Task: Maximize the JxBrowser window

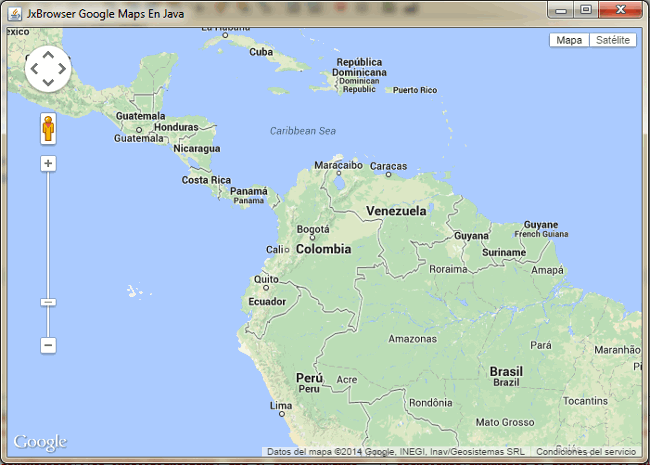Action: point(586,10)
